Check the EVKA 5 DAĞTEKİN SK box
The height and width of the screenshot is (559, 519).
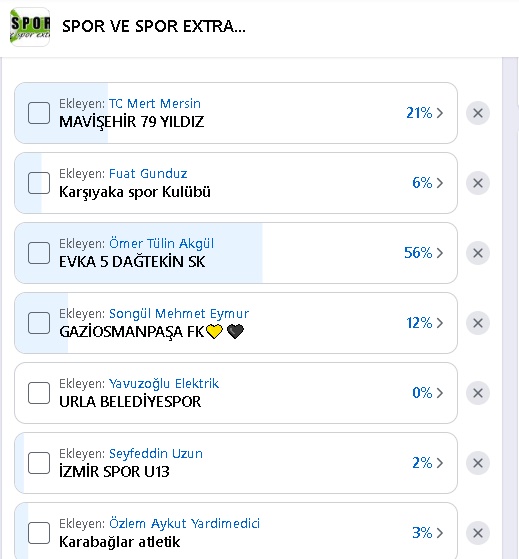coord(39,253)
